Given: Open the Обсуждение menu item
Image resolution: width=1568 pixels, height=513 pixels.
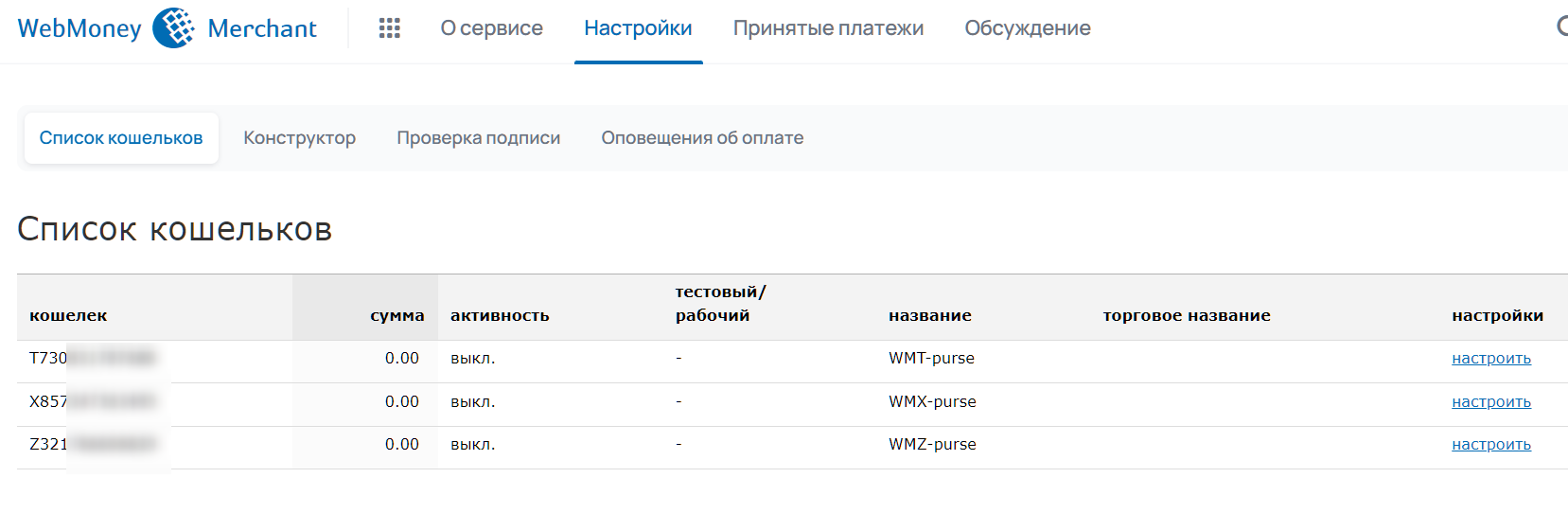Looking at the screenshot, I should (x=1028, y=28).
